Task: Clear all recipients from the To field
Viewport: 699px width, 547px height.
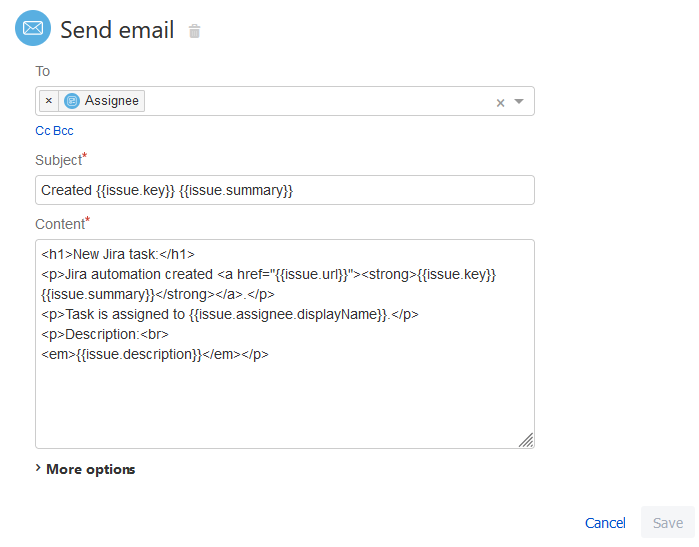Action: 500,103
